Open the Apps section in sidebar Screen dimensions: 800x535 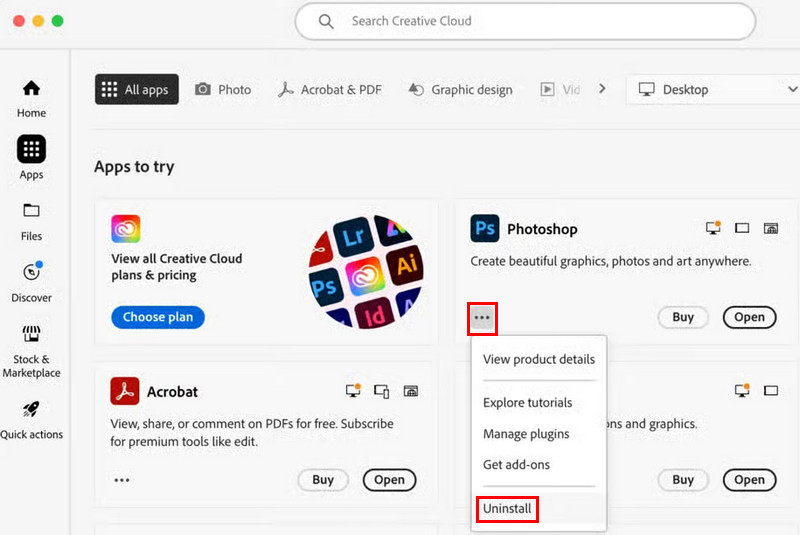point(31,158)
